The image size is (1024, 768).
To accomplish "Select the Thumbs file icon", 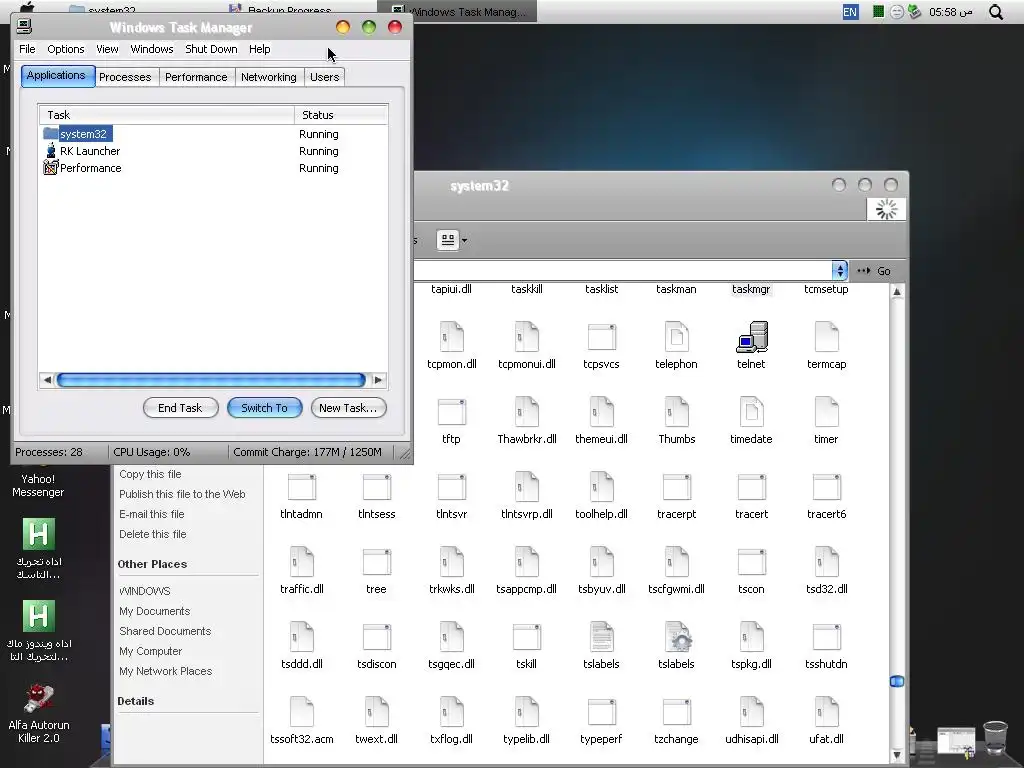I will (x=676, y=412).
